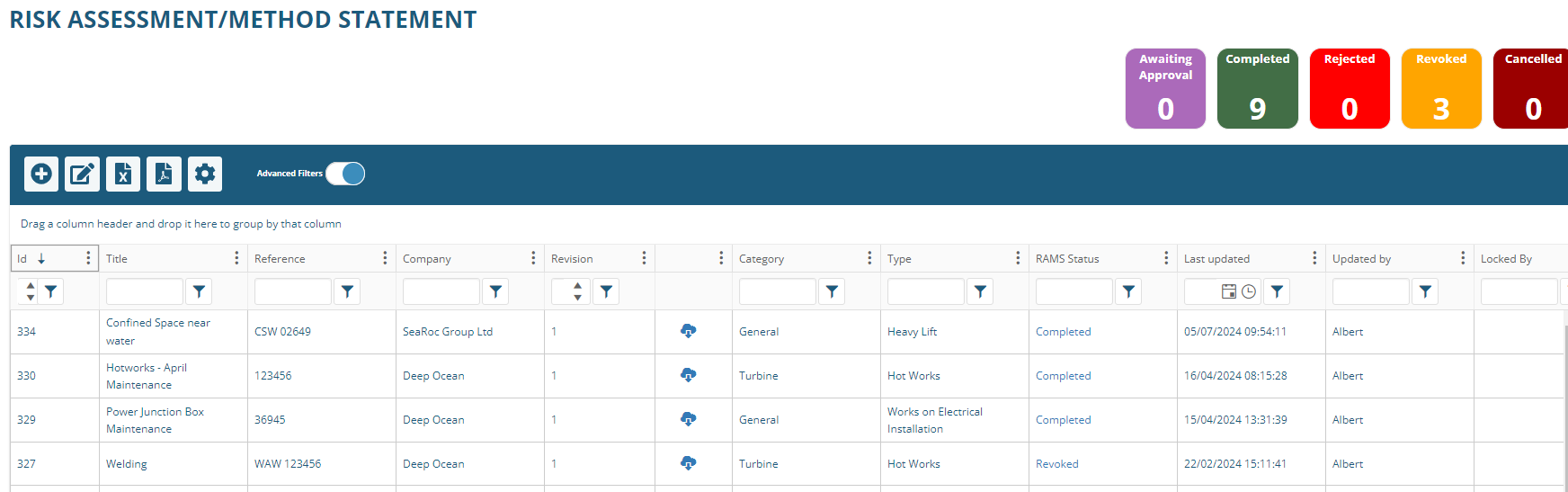Download document for row 330 cloud icon
The image size is (1568, 492).
[689, 375]
